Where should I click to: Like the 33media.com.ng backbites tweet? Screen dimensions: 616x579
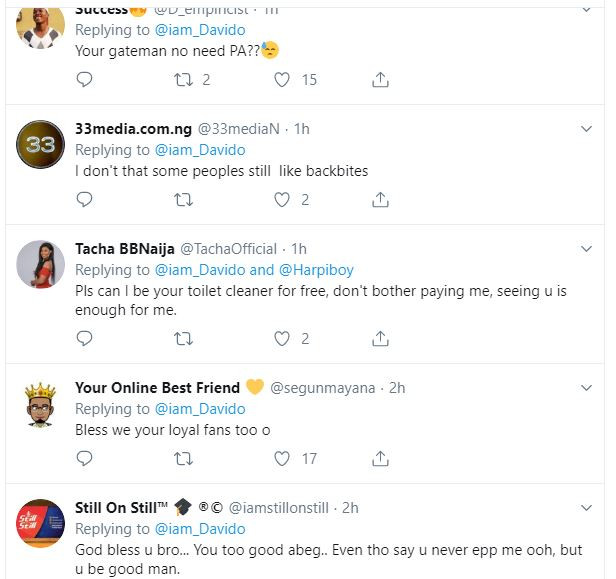point(282,200)
